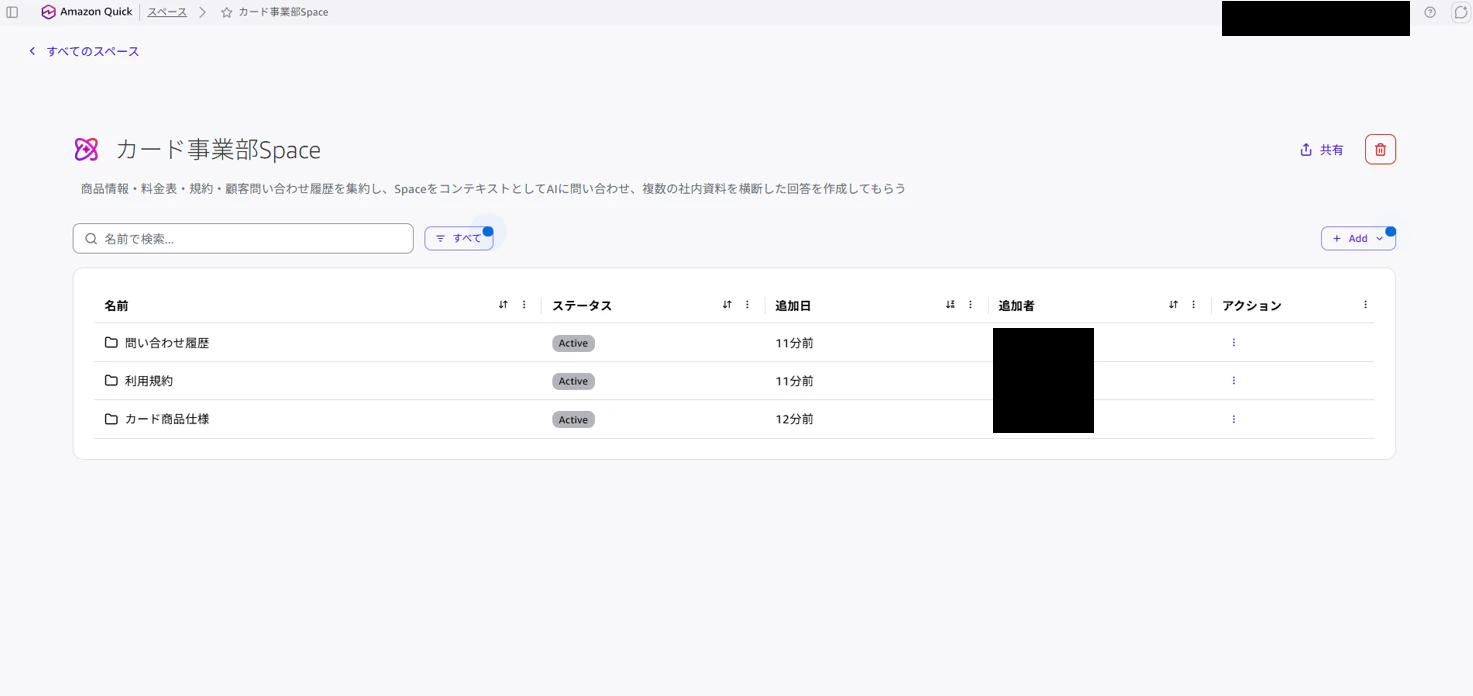Click the circular icon right of help

(1460, 12)
